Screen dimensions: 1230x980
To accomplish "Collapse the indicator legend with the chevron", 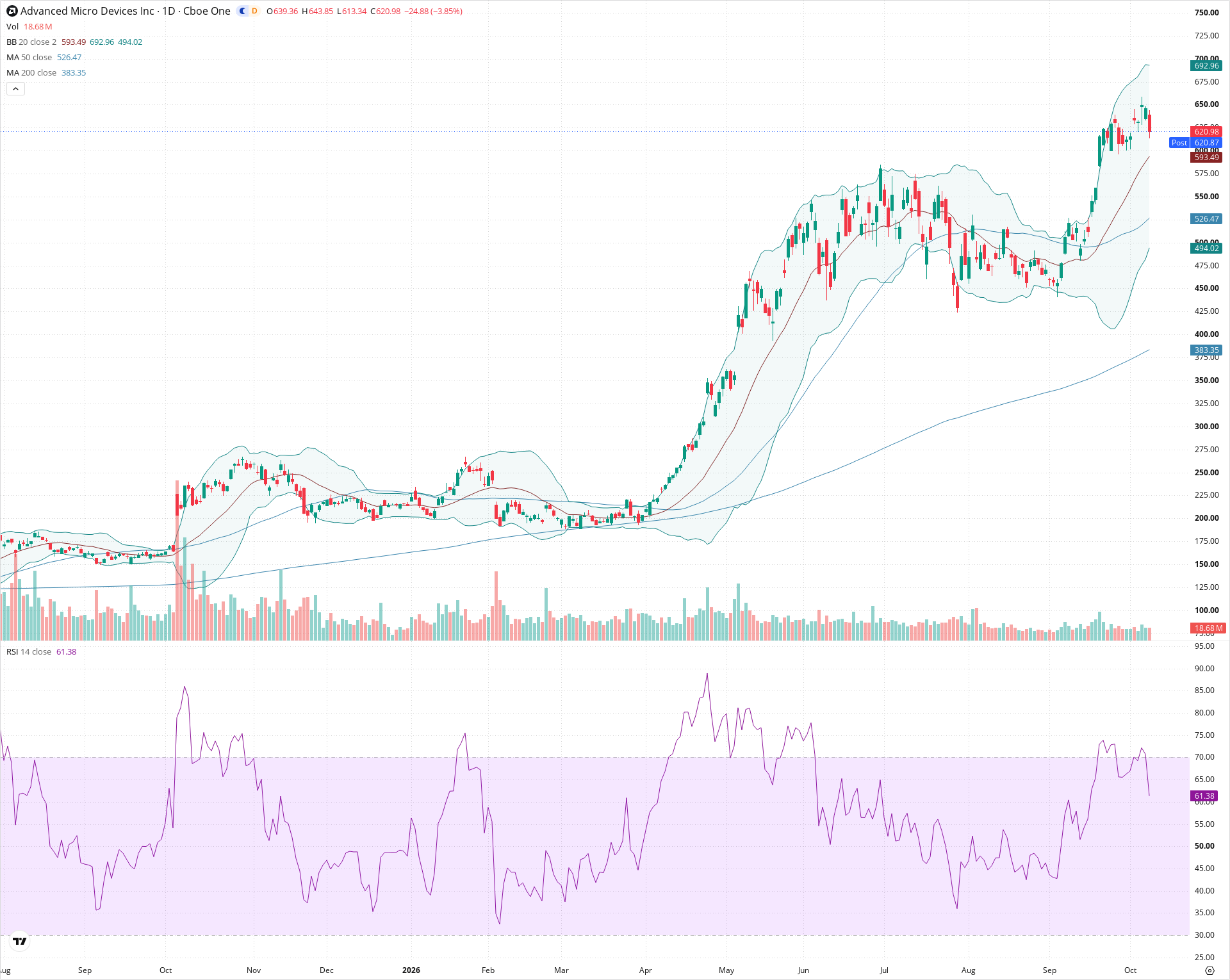I will [15, 89].
